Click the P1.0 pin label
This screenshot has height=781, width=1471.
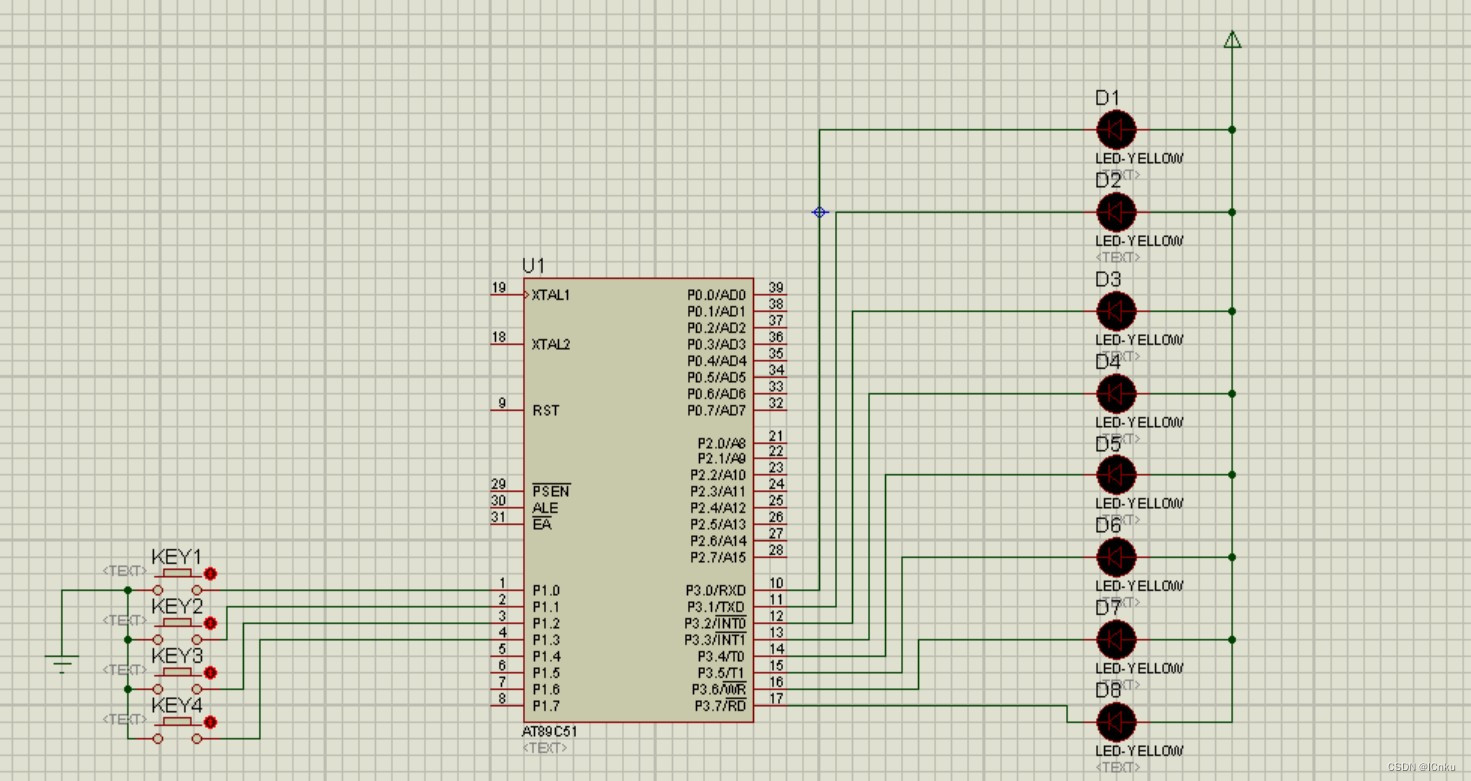(546, 590)
